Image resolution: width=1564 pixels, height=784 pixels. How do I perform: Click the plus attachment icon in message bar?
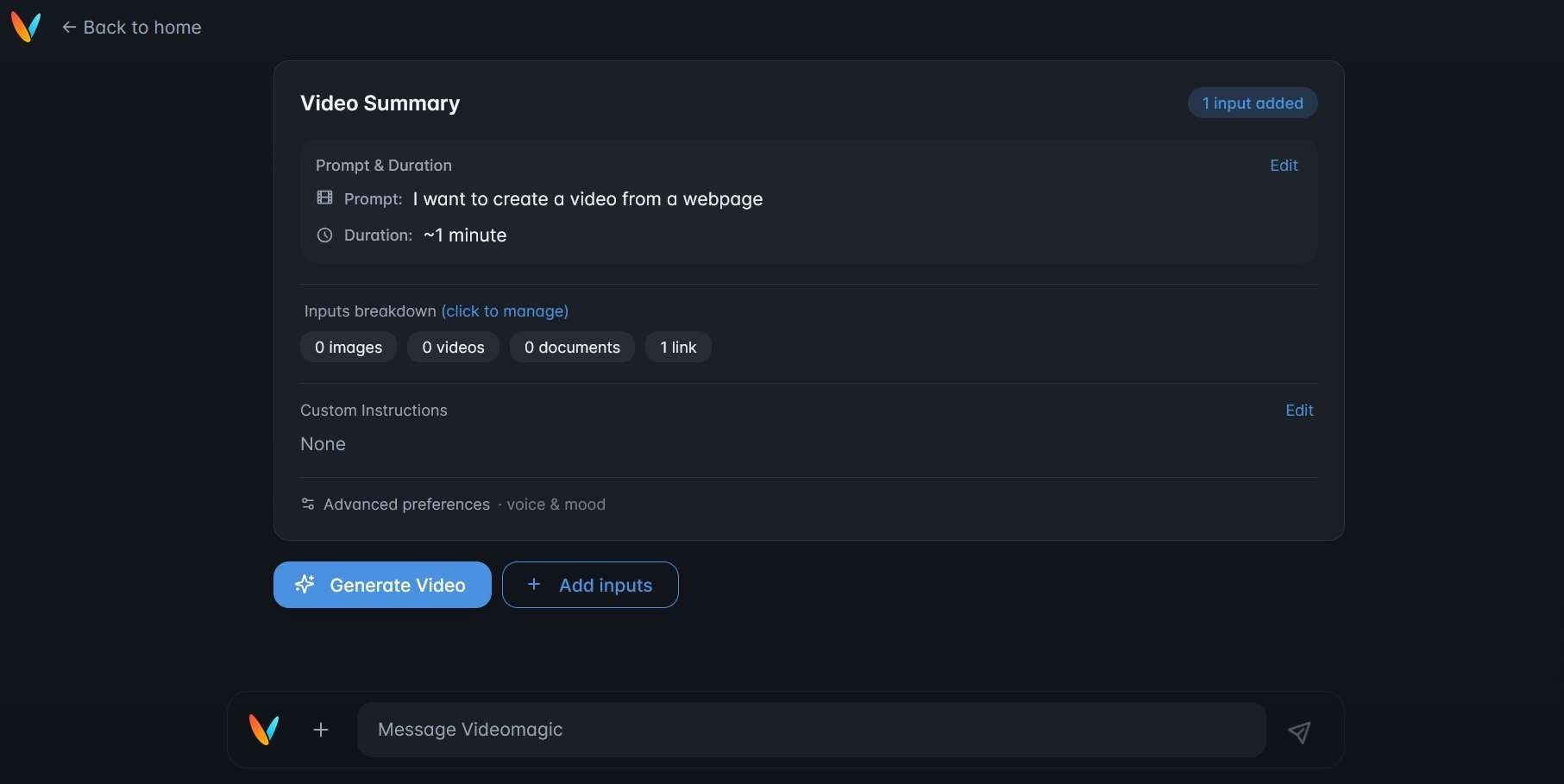pos(321,730)
